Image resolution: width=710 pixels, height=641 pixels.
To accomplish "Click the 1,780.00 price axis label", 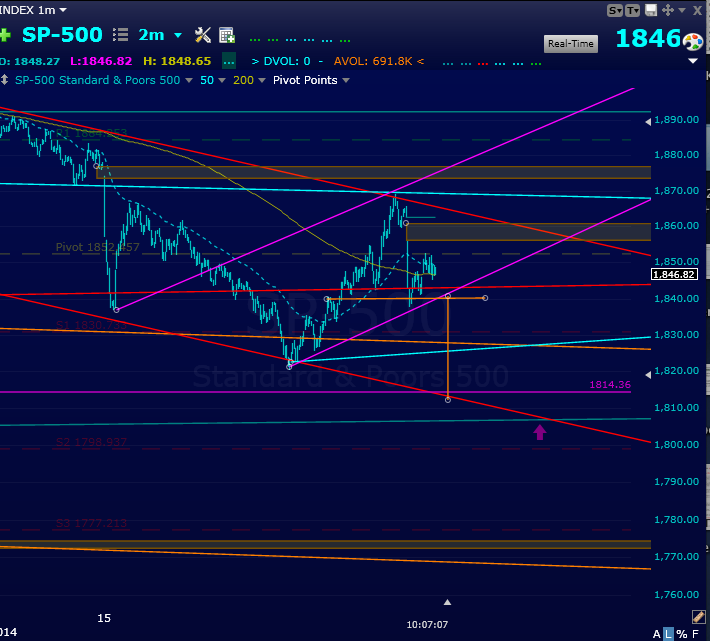I will pyautogui.click(x=676, y=519).
